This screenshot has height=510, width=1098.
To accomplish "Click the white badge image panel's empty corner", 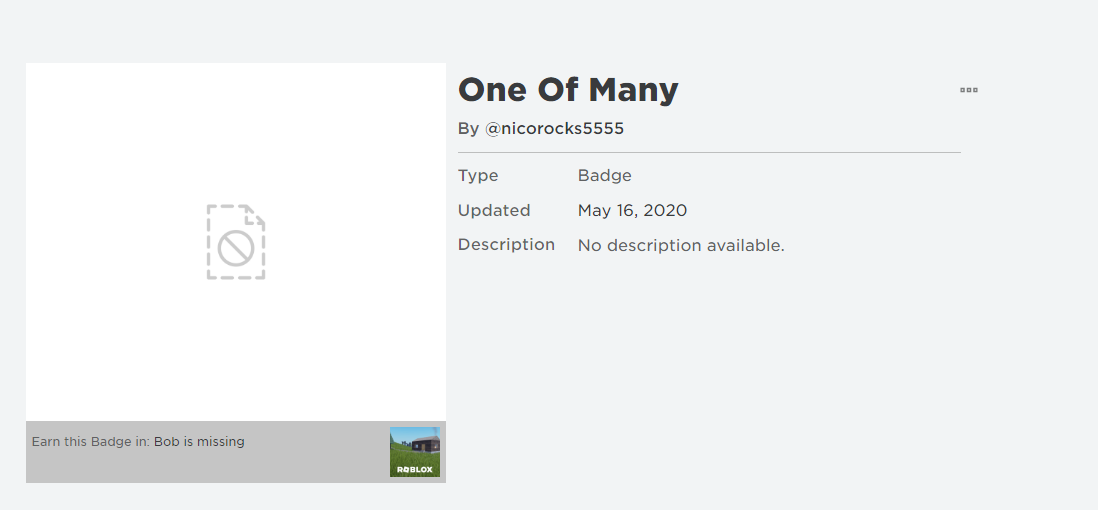I will 60,95.
